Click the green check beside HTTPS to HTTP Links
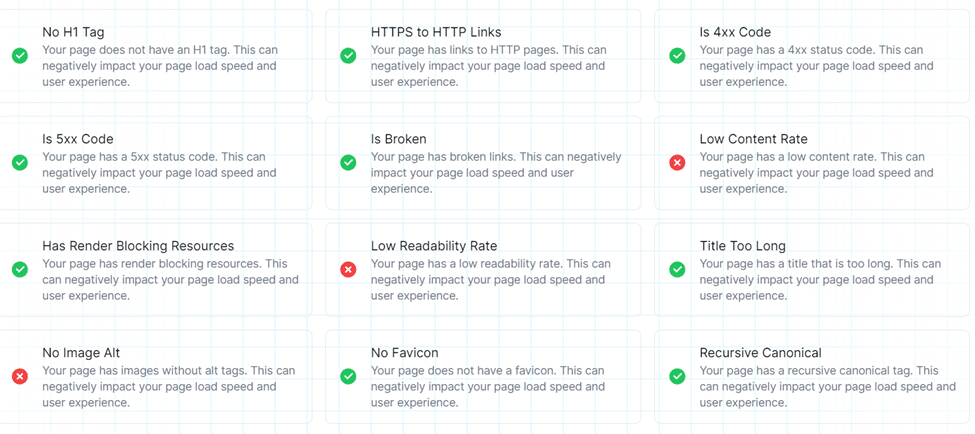975x434 pixels. tap(348, 56)
